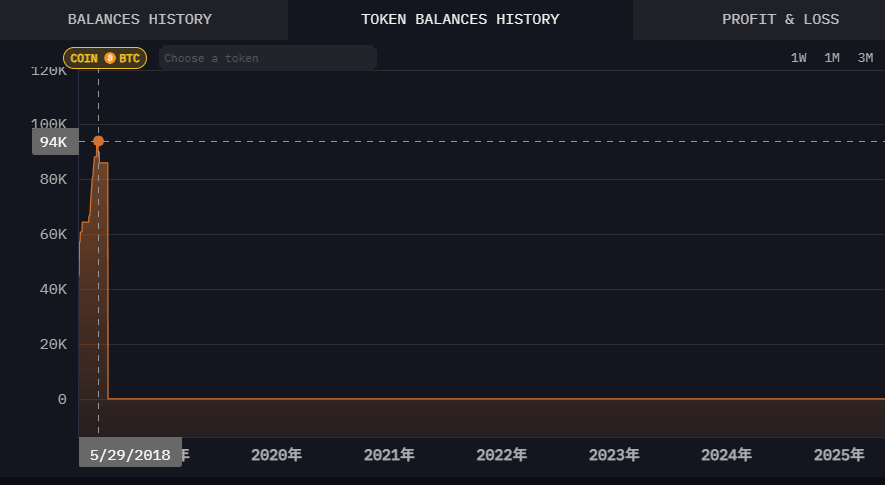The width and height of the screenshot is (885, 485).
Task: Click the 2023年 axis label
Action: coord(614,455)
